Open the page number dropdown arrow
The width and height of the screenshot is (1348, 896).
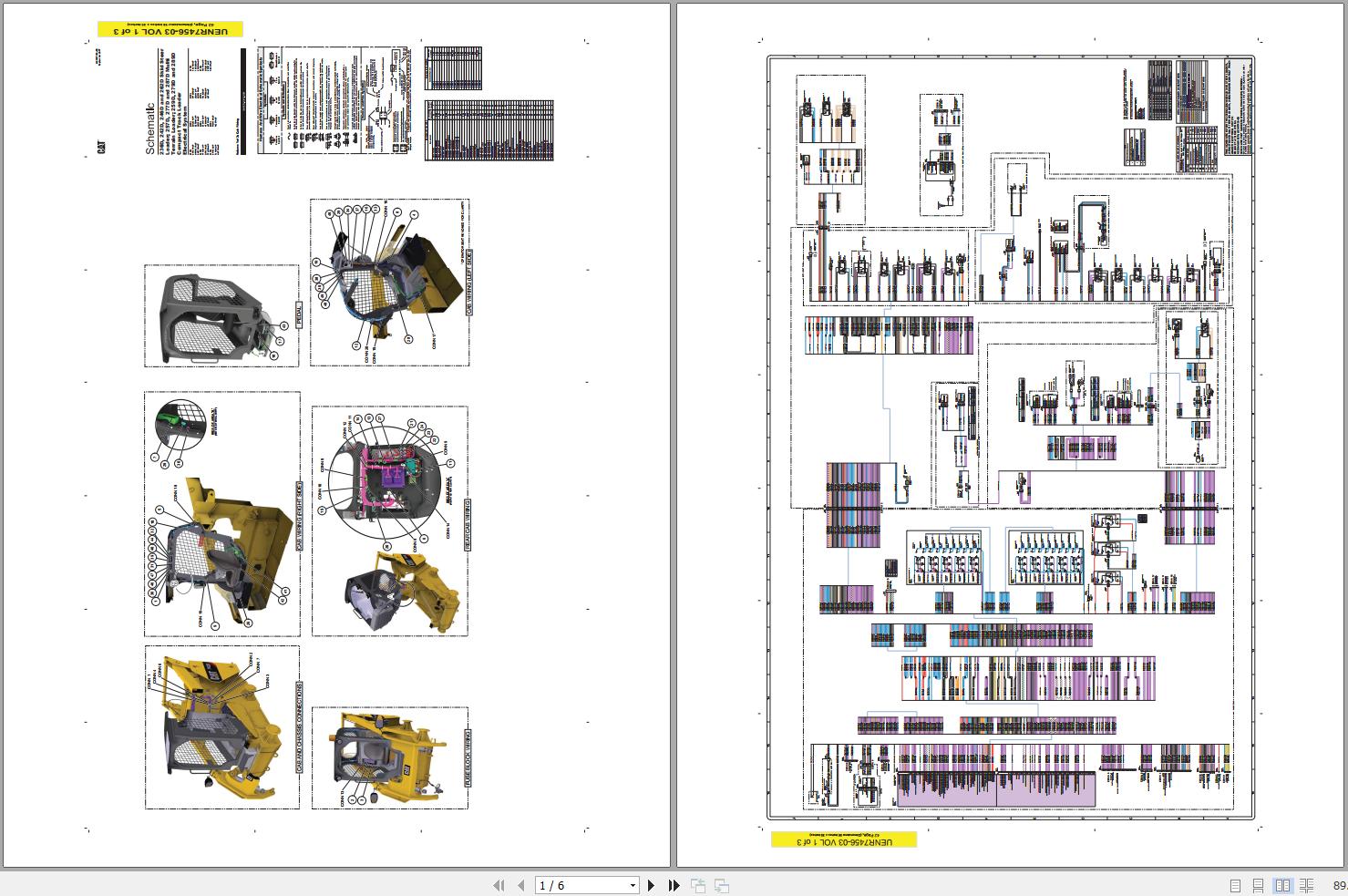633,885
